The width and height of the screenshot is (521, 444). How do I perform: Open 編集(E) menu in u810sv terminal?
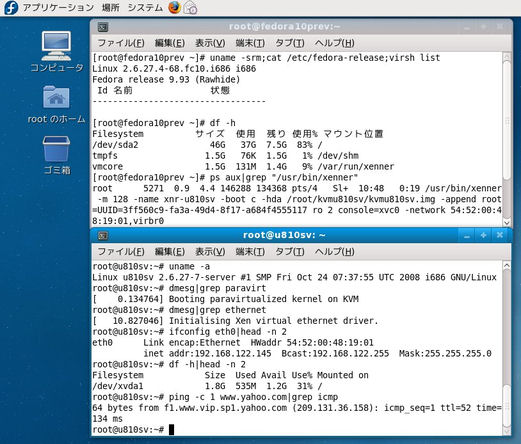(x=170, y=252)
